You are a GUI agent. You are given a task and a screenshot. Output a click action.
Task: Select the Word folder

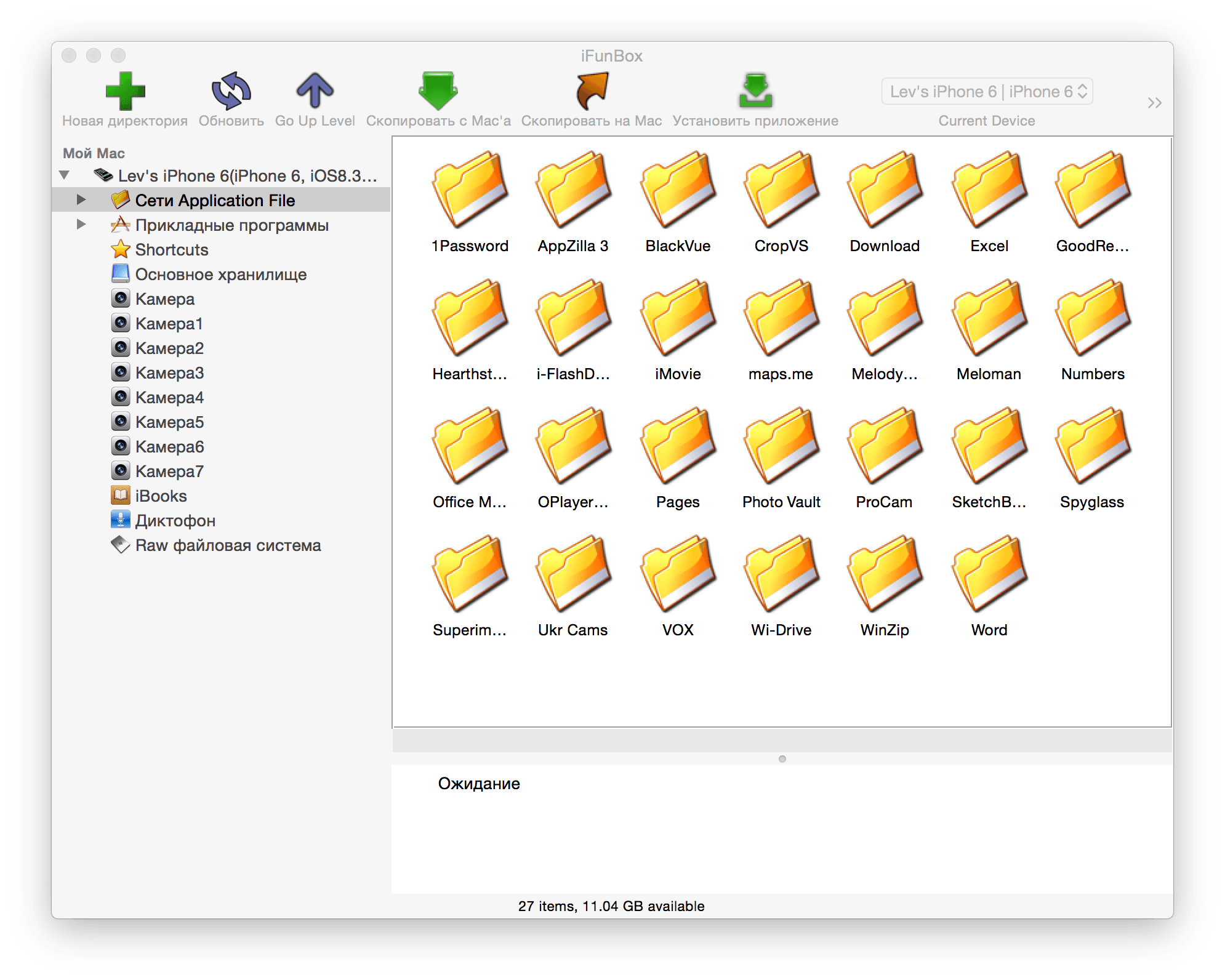(x=989, y=587)
